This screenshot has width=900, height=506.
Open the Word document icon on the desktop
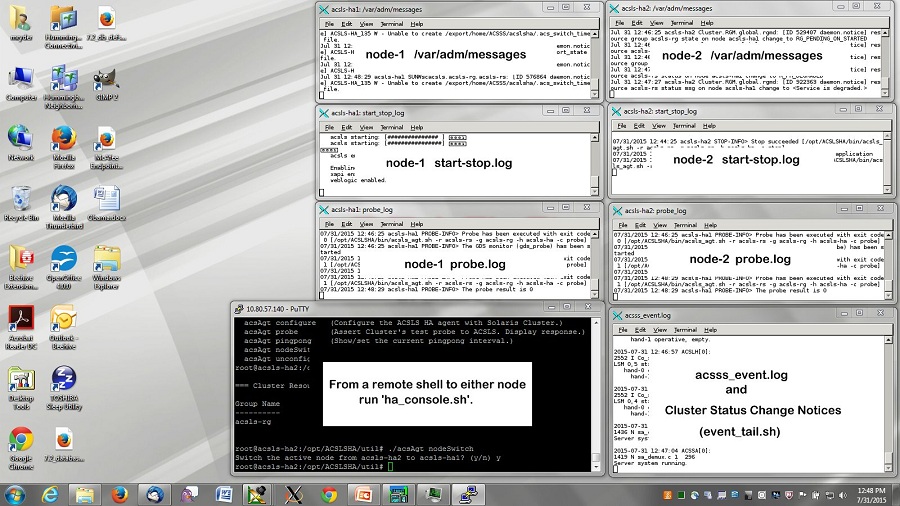(106, 203)
